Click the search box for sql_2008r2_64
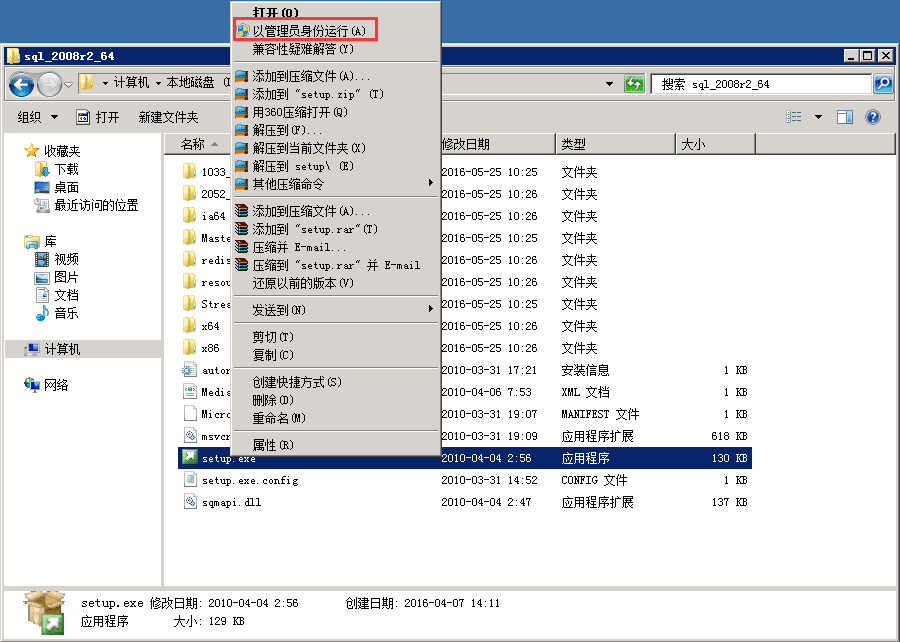 click(761, 84)
